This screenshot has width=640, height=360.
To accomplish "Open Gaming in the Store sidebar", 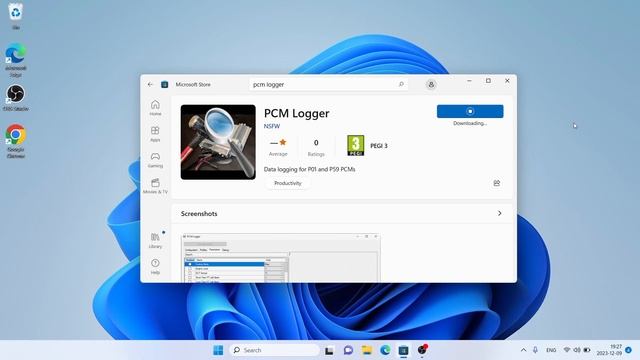I will [155, 160].
